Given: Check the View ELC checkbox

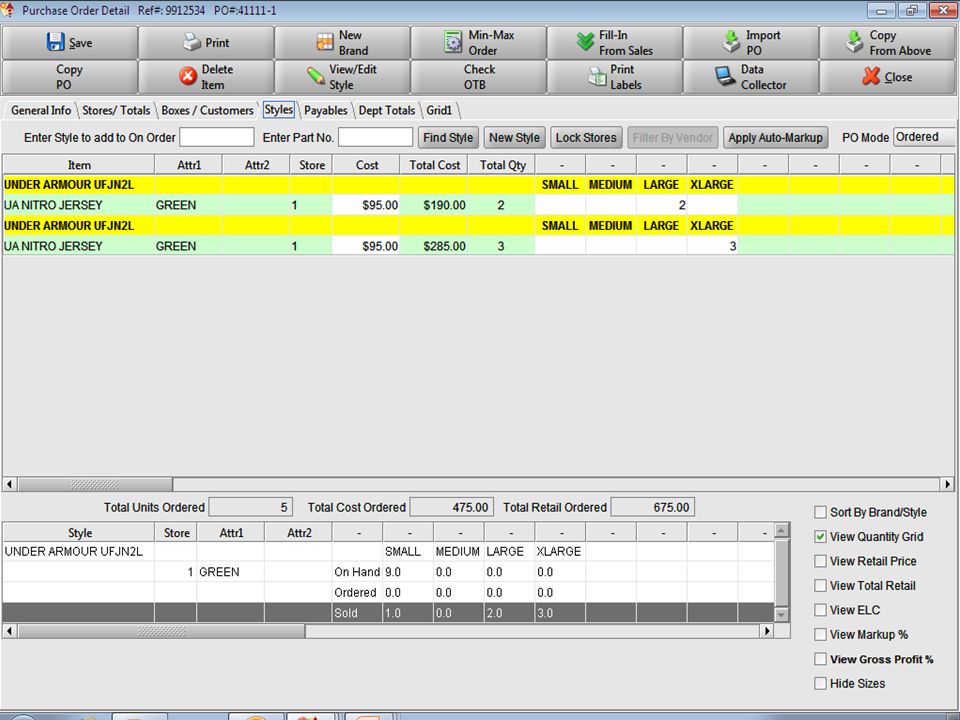Looking at the screenshot, I should 820,610.
